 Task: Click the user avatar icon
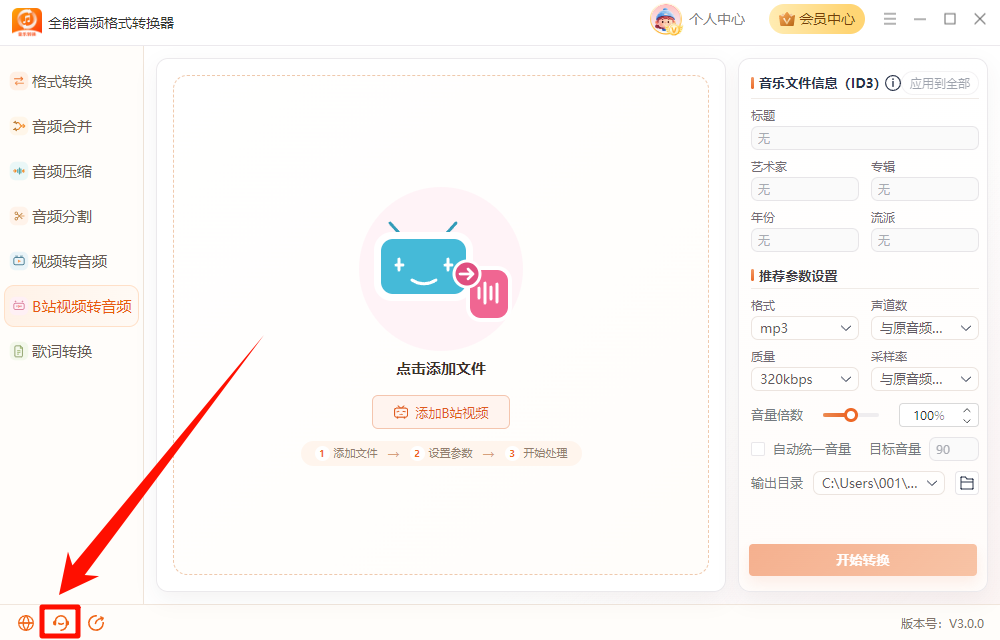[x=666, y=20]
